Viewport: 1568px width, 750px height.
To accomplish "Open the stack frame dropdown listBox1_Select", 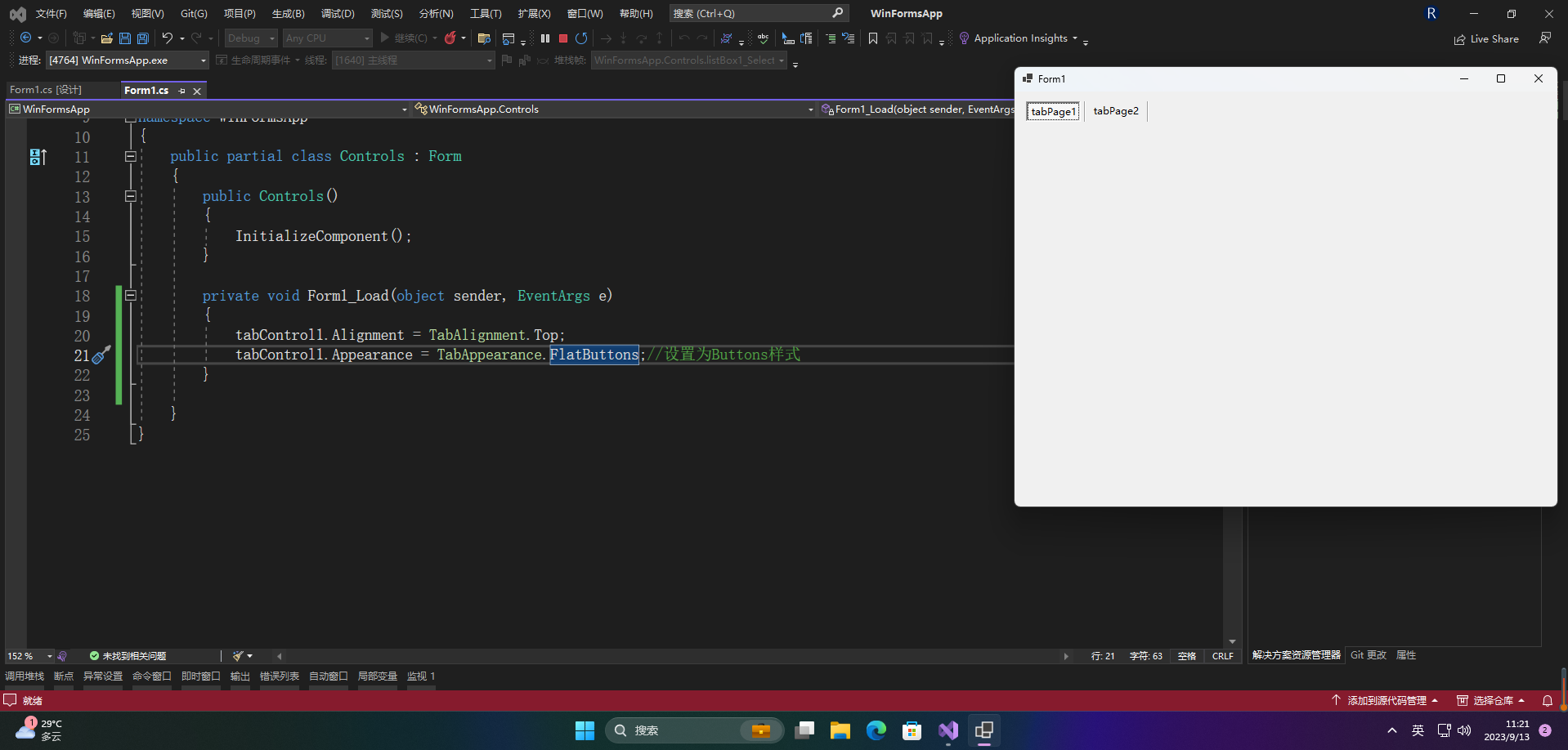I will (x=689, y=60).
